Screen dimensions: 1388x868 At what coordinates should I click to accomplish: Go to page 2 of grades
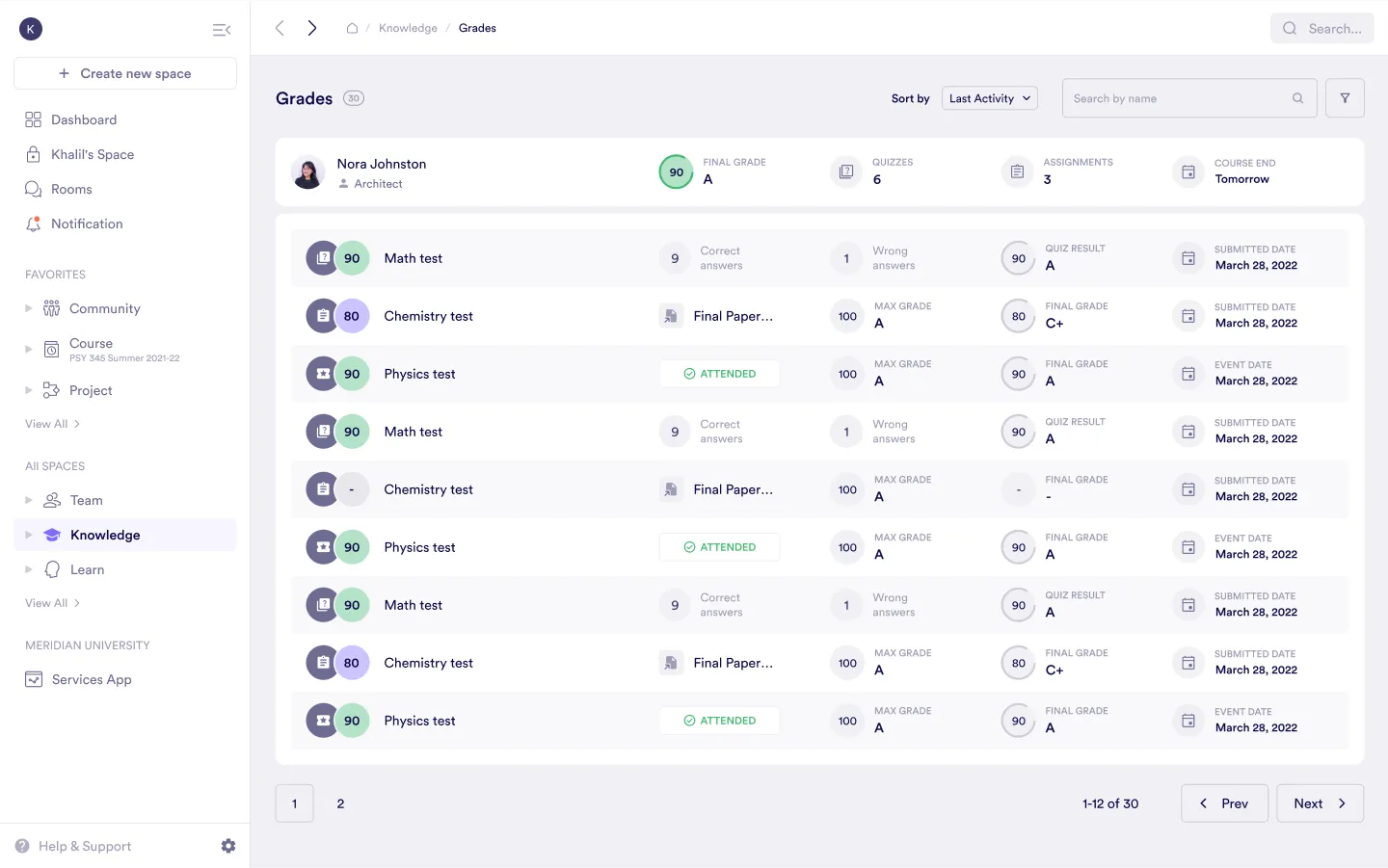(340, 803)
